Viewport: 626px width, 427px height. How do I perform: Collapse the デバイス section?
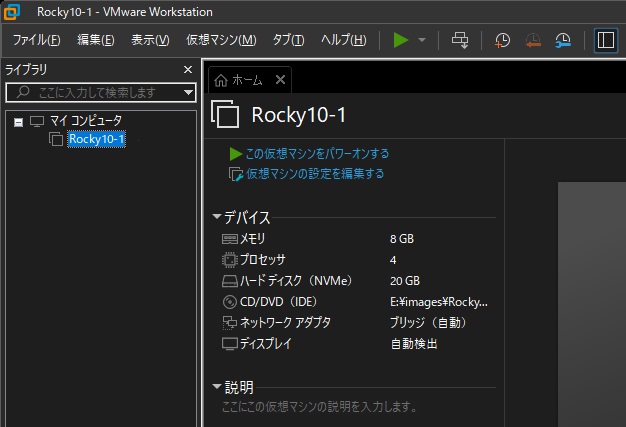click(217, 217)
